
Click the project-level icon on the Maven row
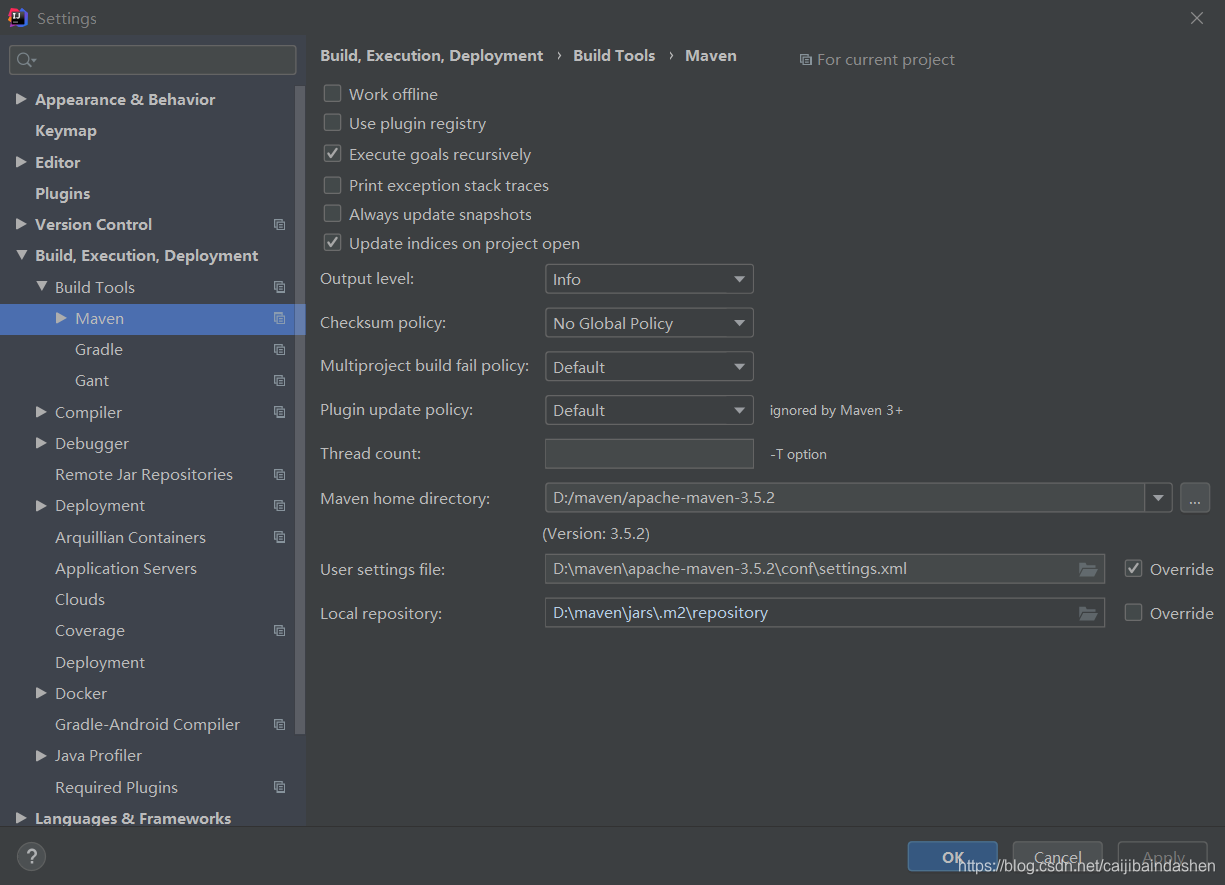pyautogui.click(x=280, y=319)
